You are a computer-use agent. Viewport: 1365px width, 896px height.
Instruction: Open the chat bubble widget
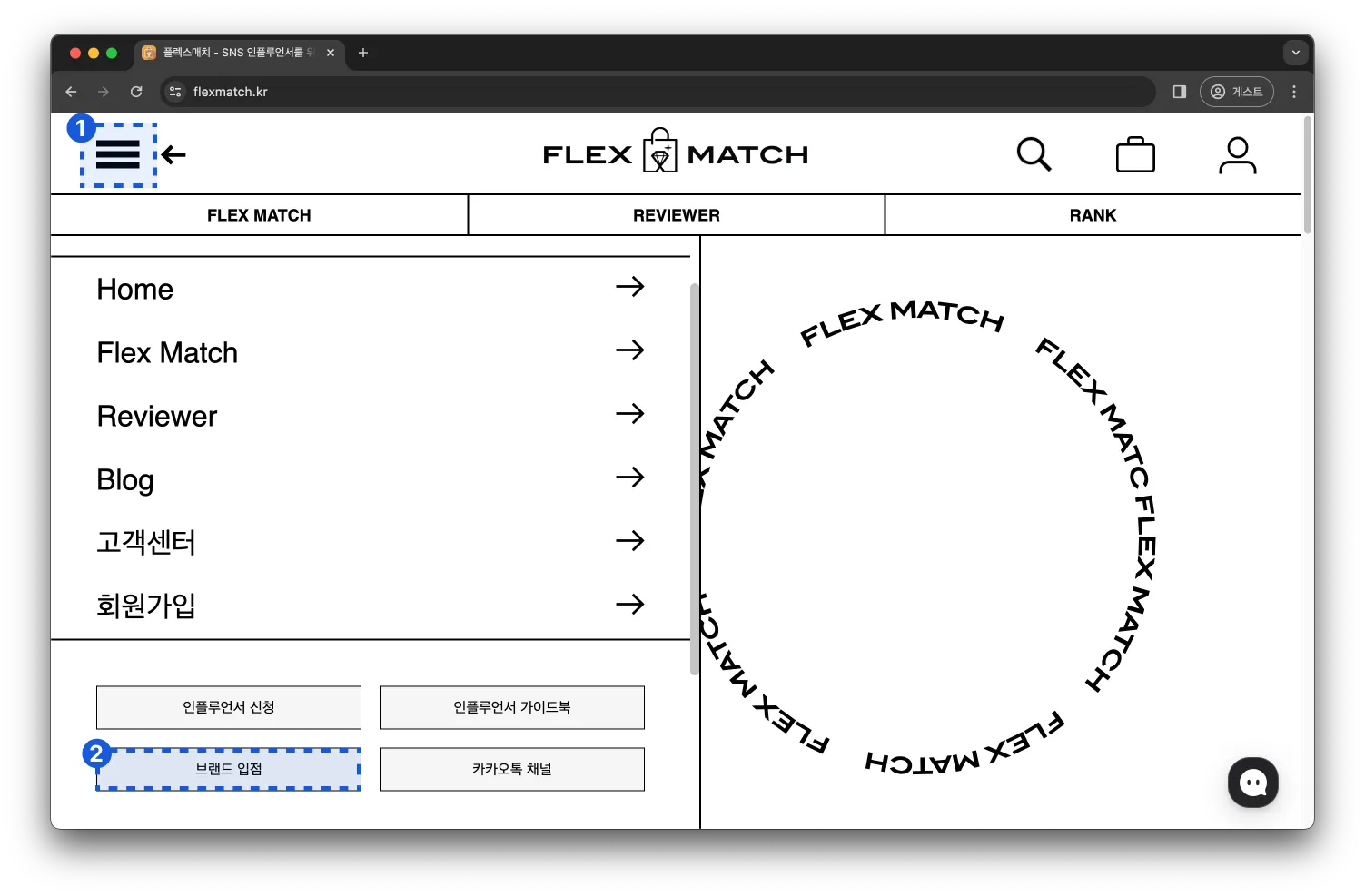[1253, 783]
